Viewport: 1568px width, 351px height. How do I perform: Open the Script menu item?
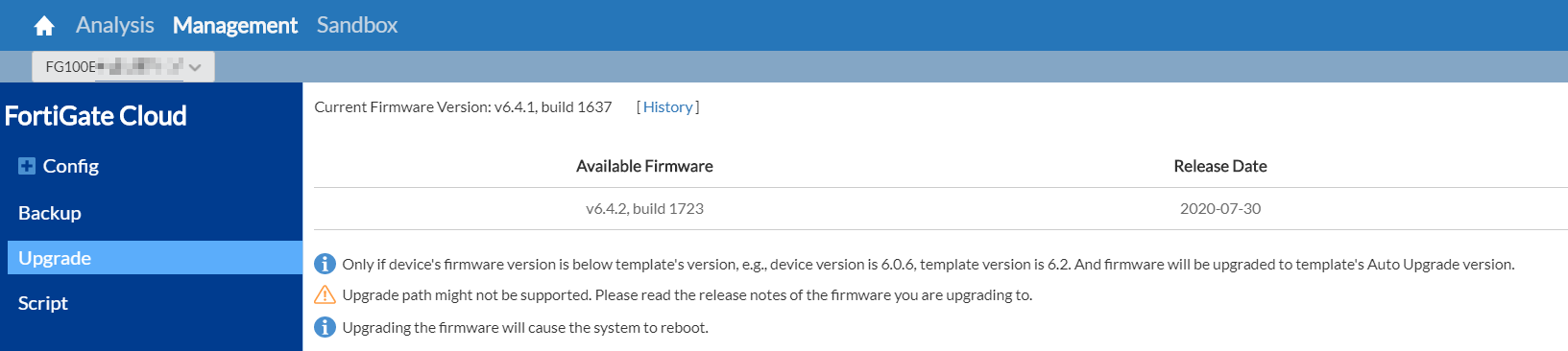pyautogui.click(x=43, y=303)
